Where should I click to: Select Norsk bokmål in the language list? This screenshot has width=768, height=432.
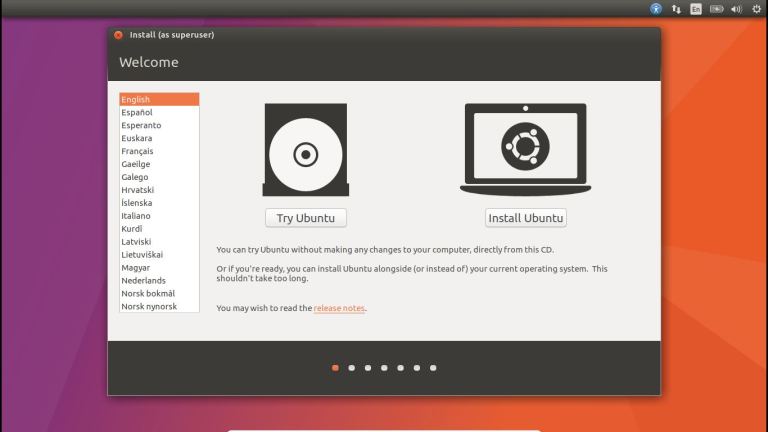pyautogui.click(x=159, y=293)
